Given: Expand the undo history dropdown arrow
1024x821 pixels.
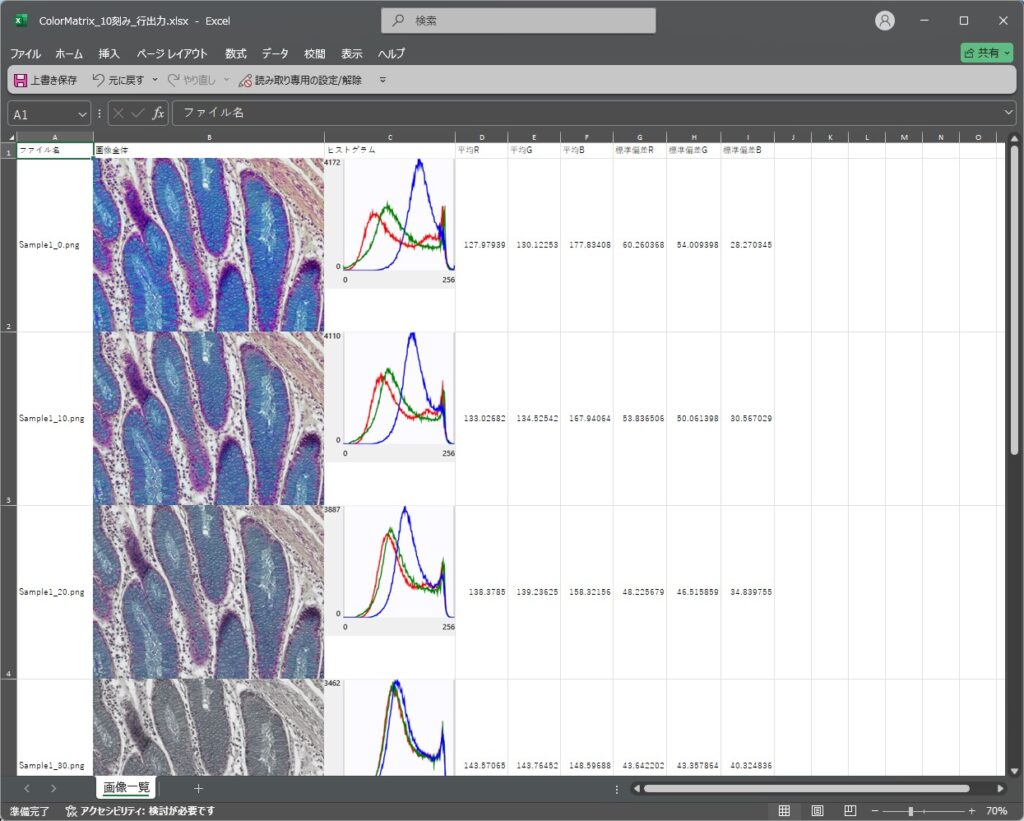Looking at the screenshot, I should pos(155,80).
